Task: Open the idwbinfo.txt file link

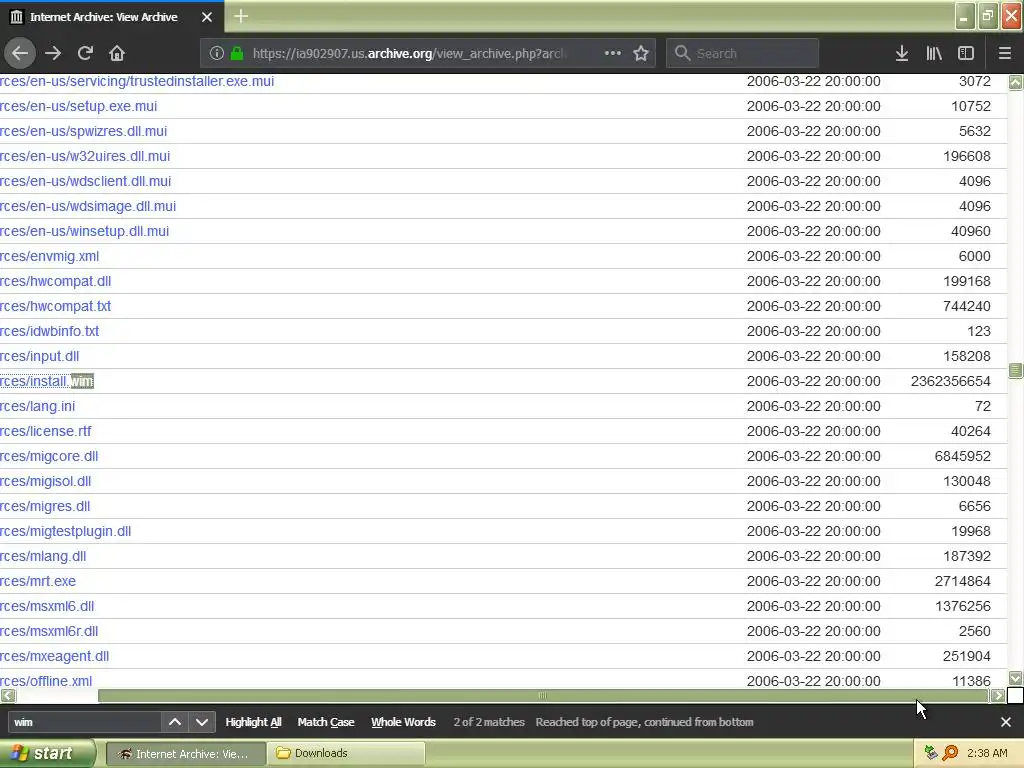Action: pyautogui.click(x=50, y=331)
